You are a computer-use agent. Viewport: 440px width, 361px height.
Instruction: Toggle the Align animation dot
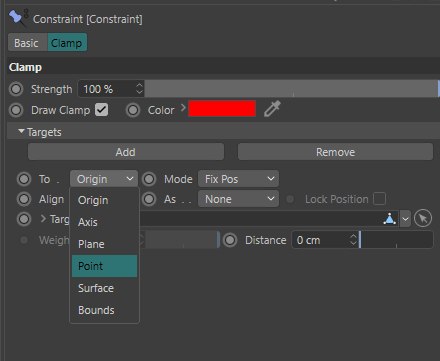24,199
